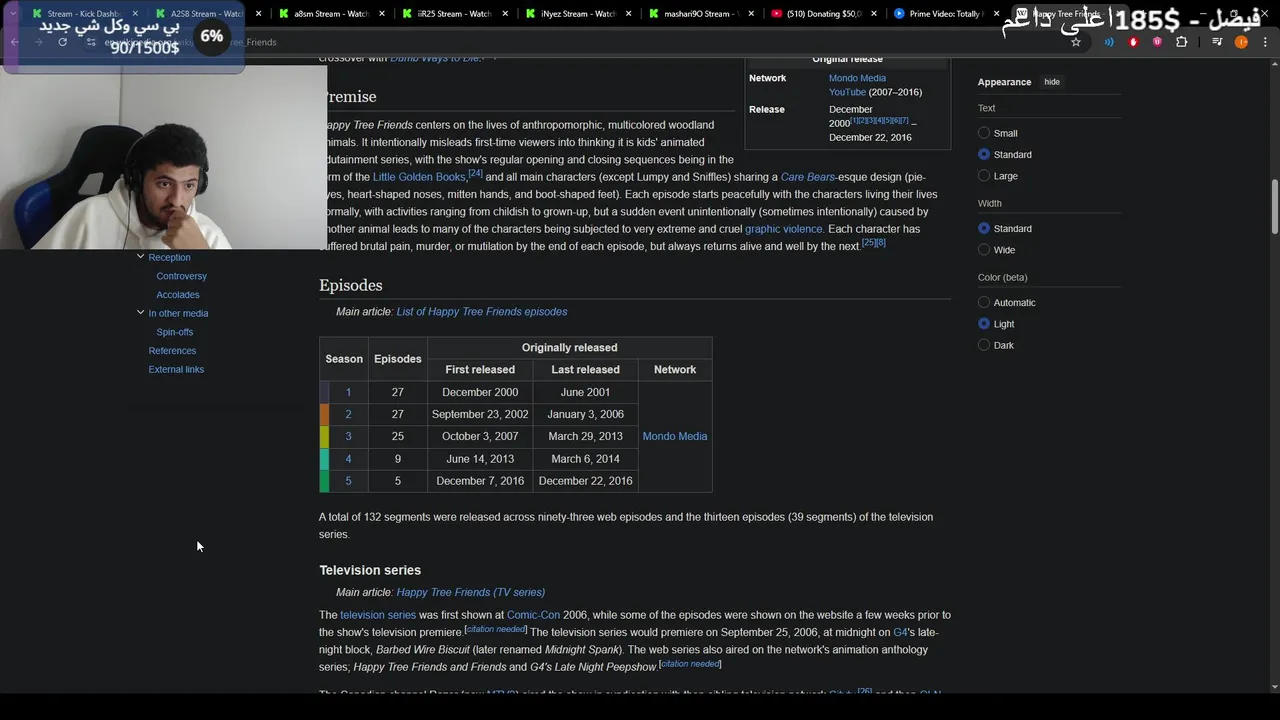Open the media controls music-note icon
The width and height of the screenshot is (1280, 720).
(1217, 42)
